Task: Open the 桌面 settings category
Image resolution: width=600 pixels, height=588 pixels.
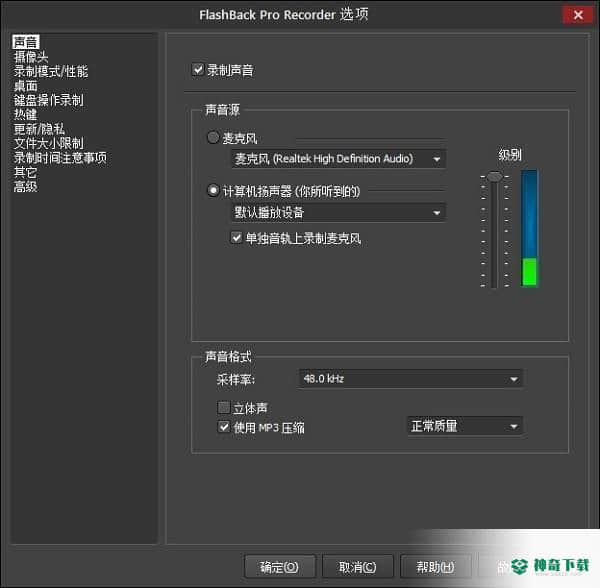Action: [25, 86]
